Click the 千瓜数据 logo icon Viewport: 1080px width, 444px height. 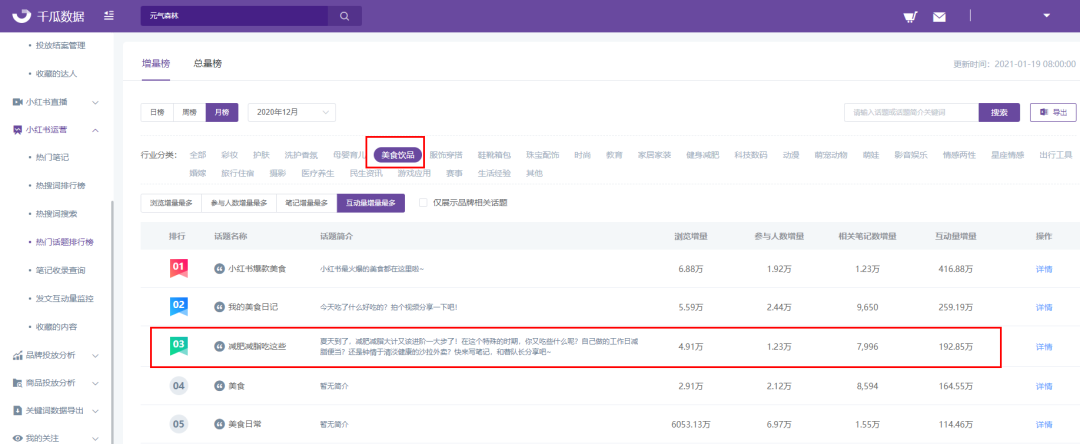tap(23, 15)
